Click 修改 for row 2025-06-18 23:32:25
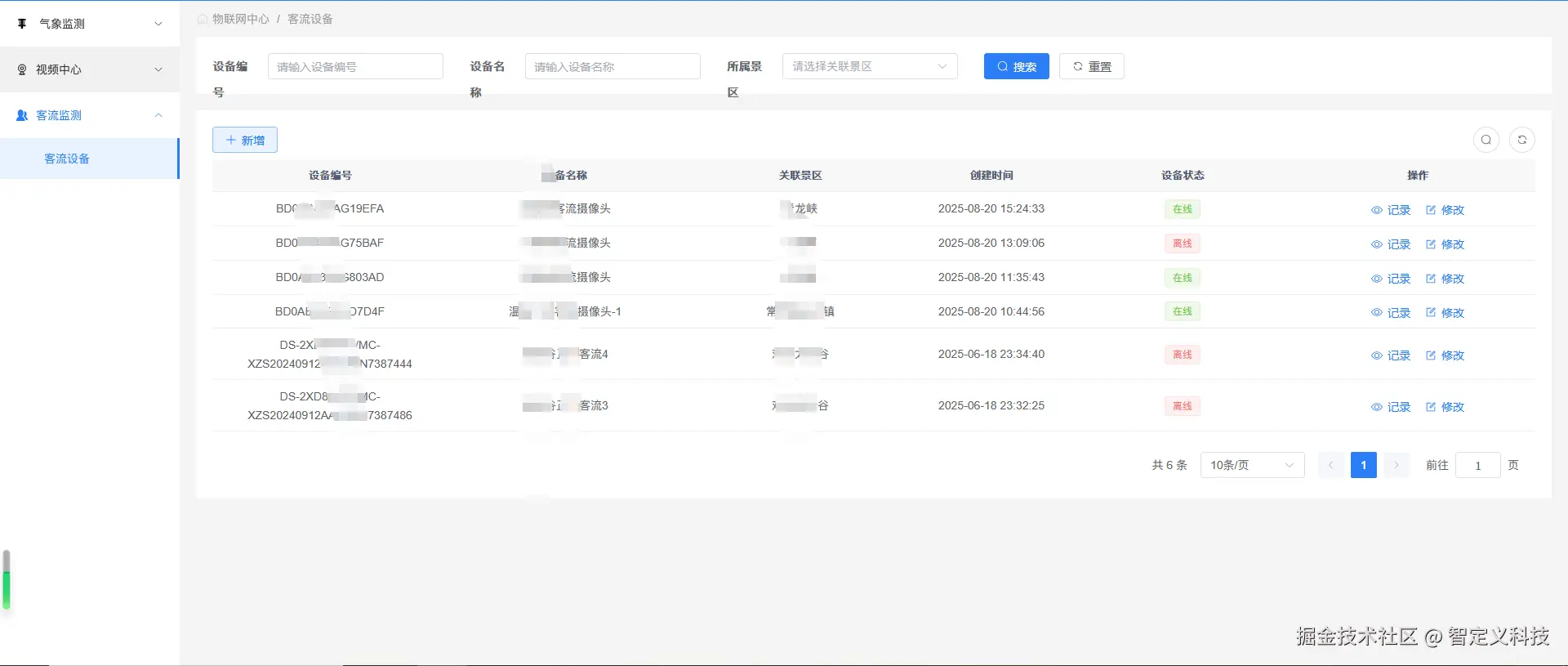Screen dimensions: 1568x666 pyautogui.click(x=1445, y=407)
